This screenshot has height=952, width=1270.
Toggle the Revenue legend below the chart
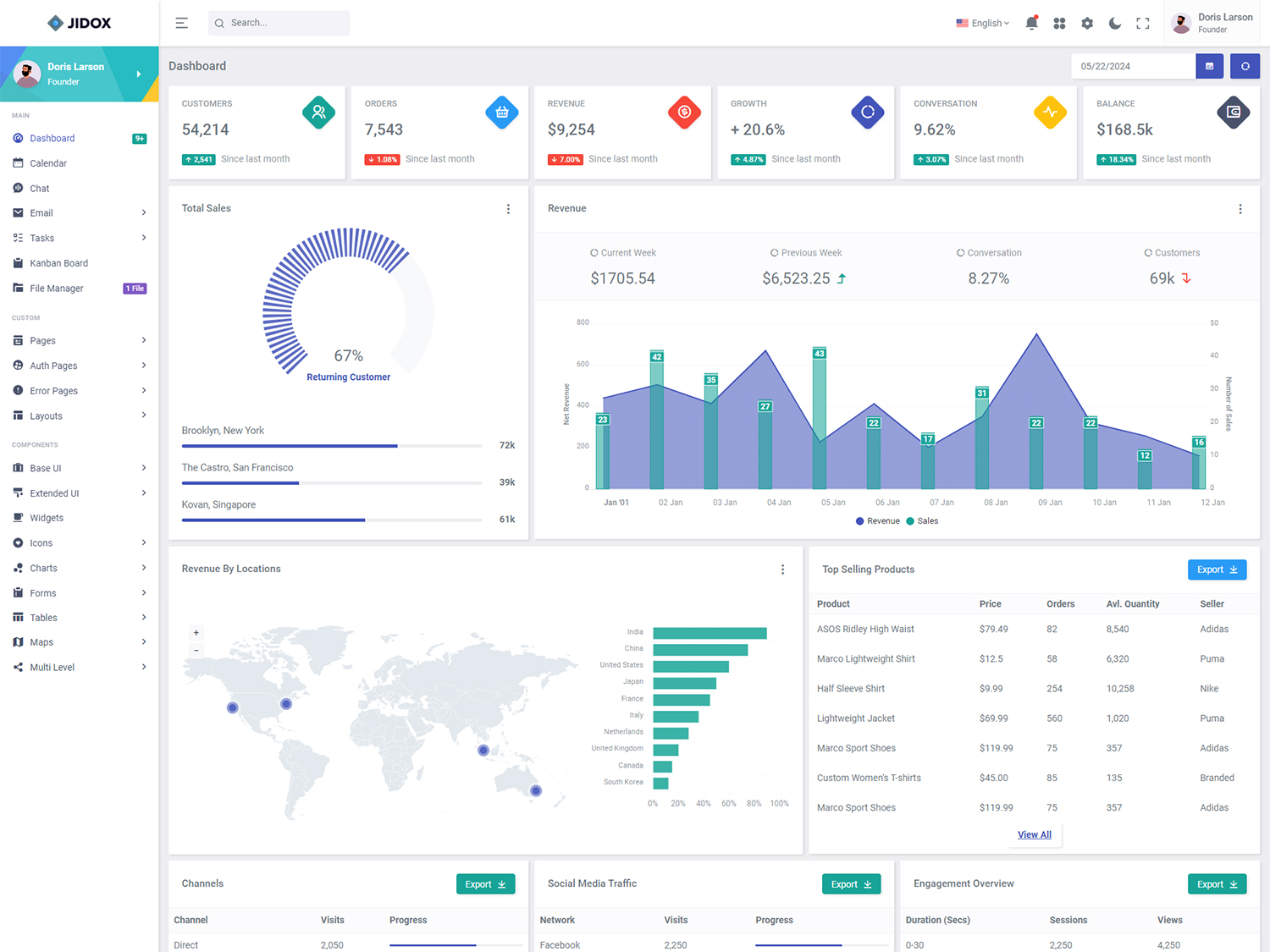coord(877,520)
